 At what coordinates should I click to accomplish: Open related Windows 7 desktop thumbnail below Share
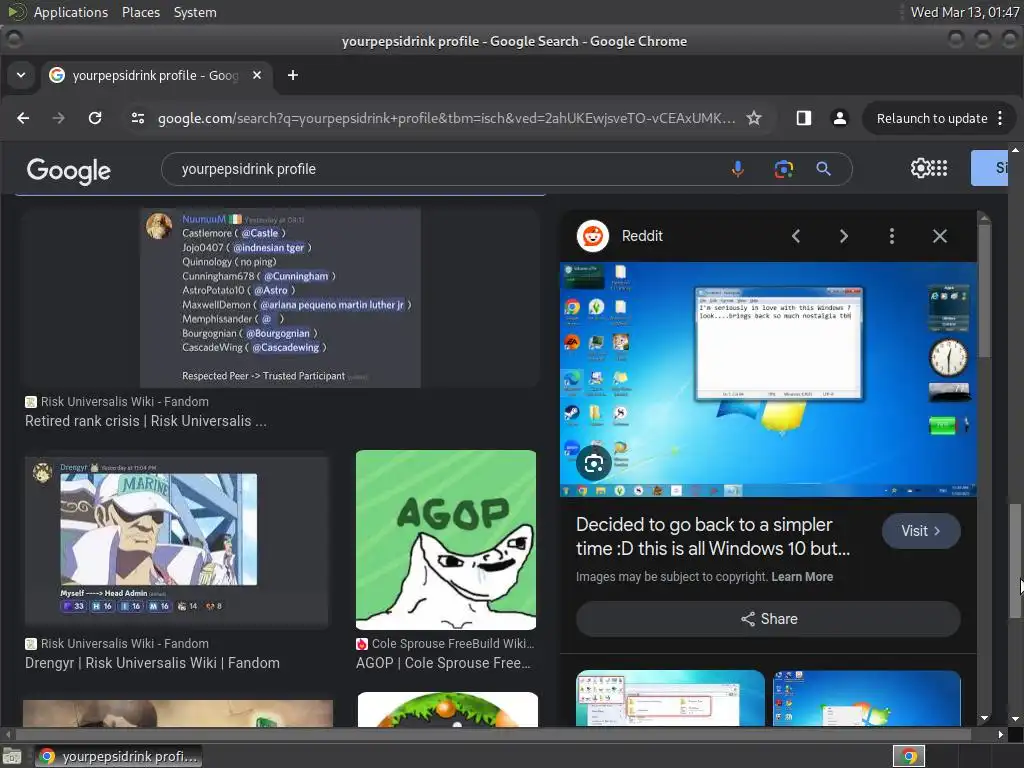867,698
